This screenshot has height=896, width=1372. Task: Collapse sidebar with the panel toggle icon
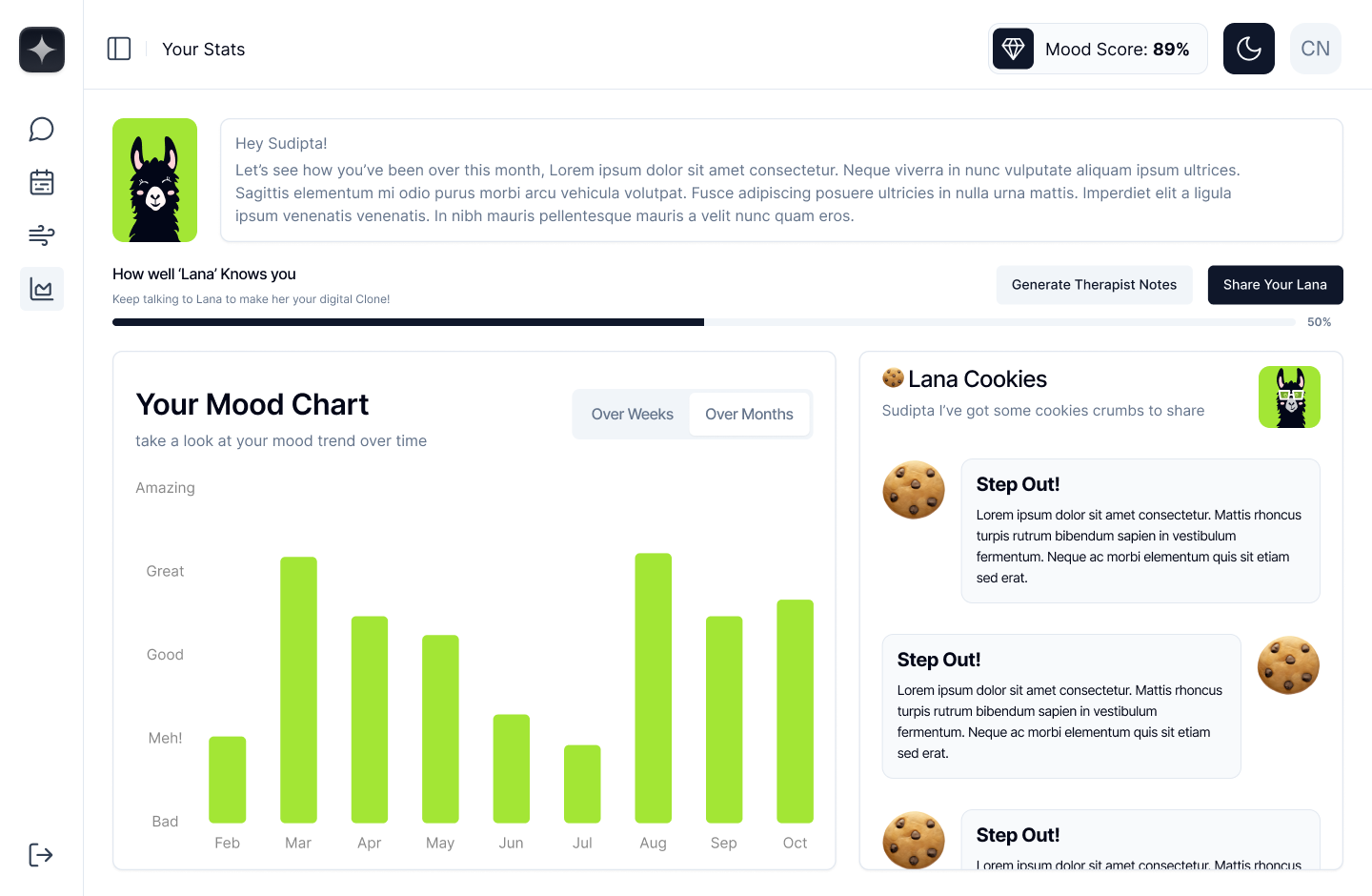[119, 49]
